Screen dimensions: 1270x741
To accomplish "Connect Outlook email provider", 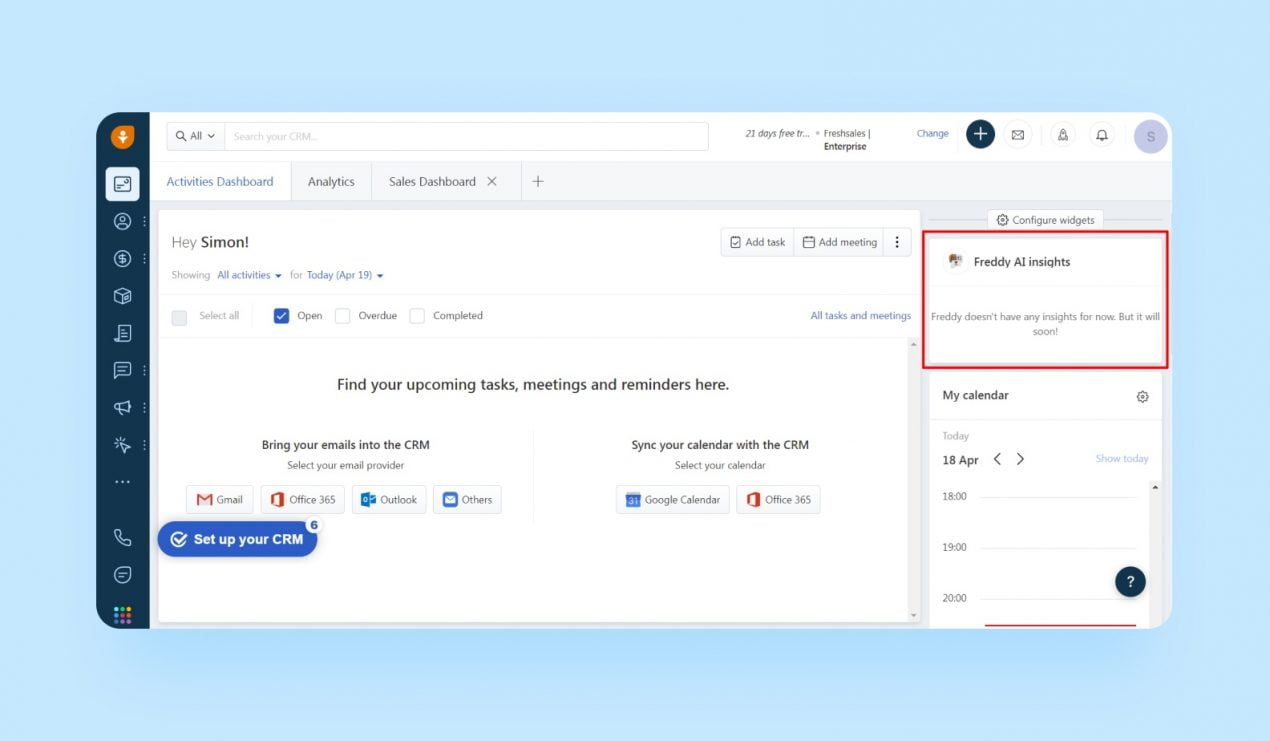I will coord(389,500).
